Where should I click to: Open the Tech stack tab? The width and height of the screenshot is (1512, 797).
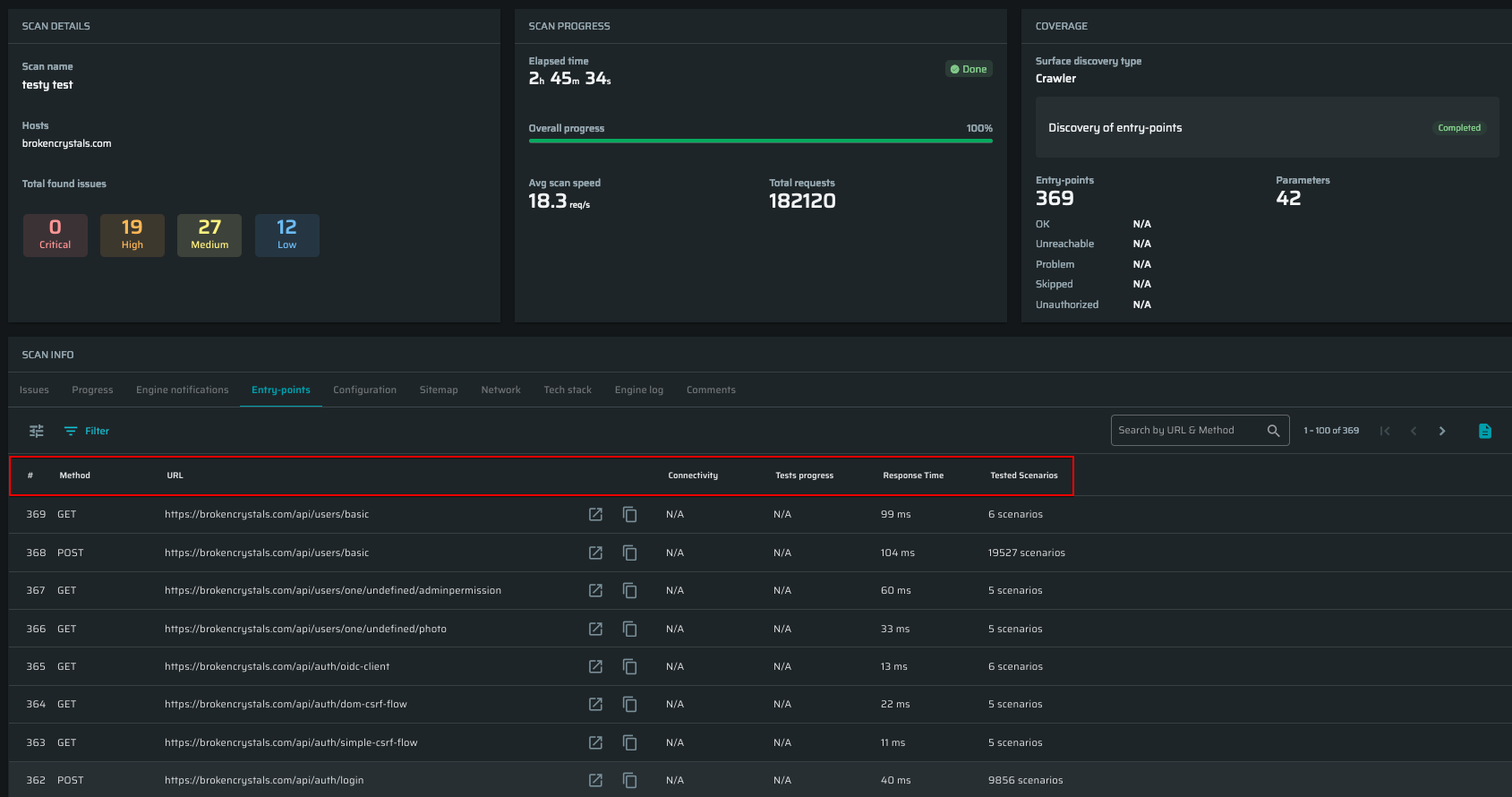click(568, 390)
